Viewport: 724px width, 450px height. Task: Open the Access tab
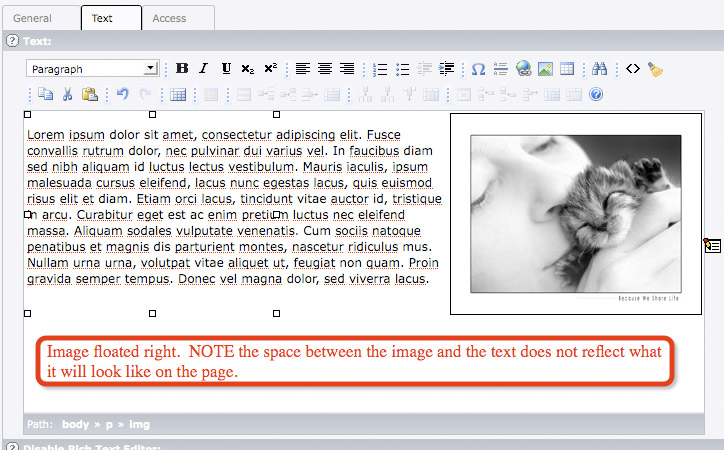point(169,18)
